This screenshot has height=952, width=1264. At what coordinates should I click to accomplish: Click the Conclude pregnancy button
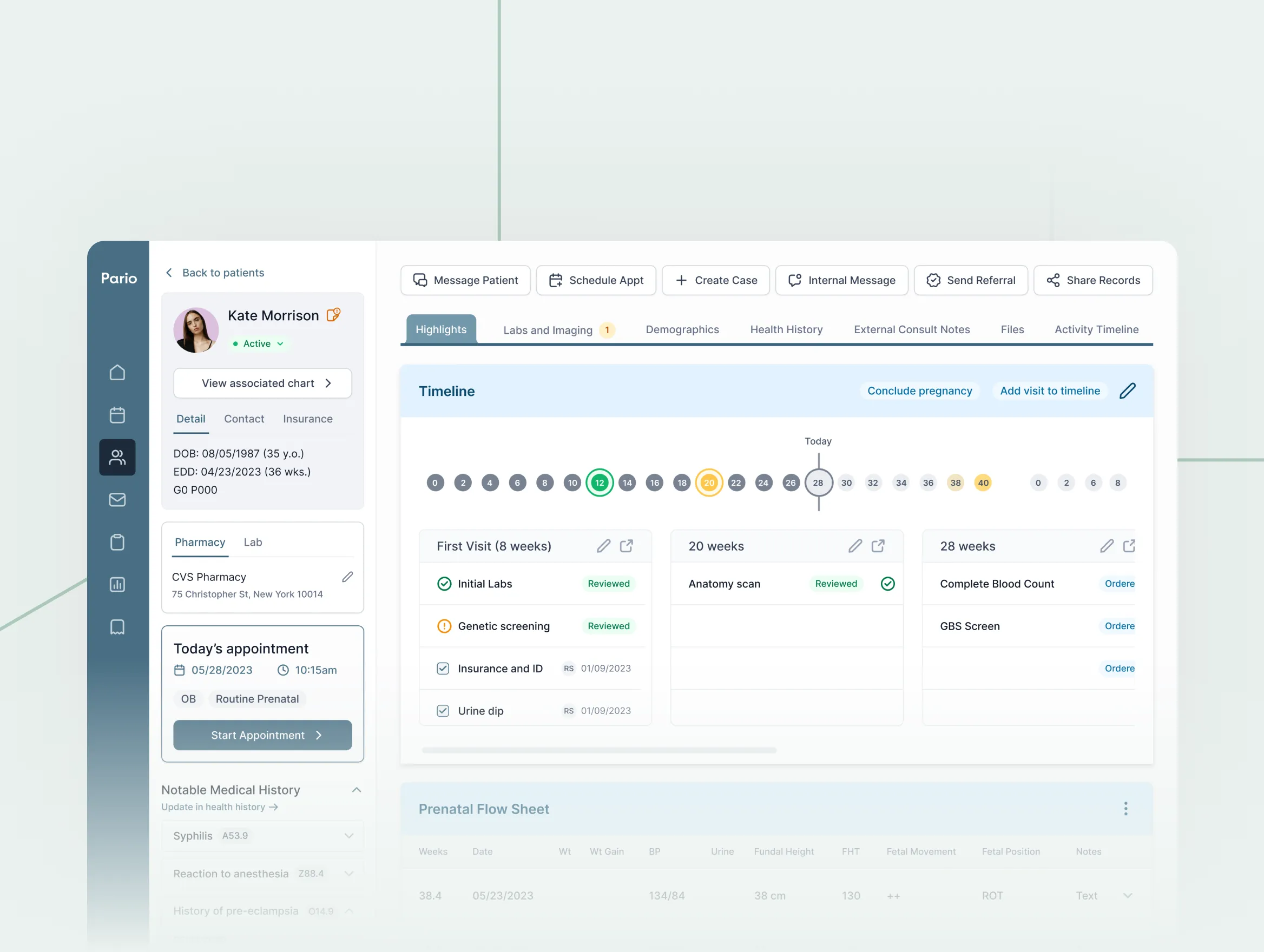pyautogui.click(x=919, y=391)
